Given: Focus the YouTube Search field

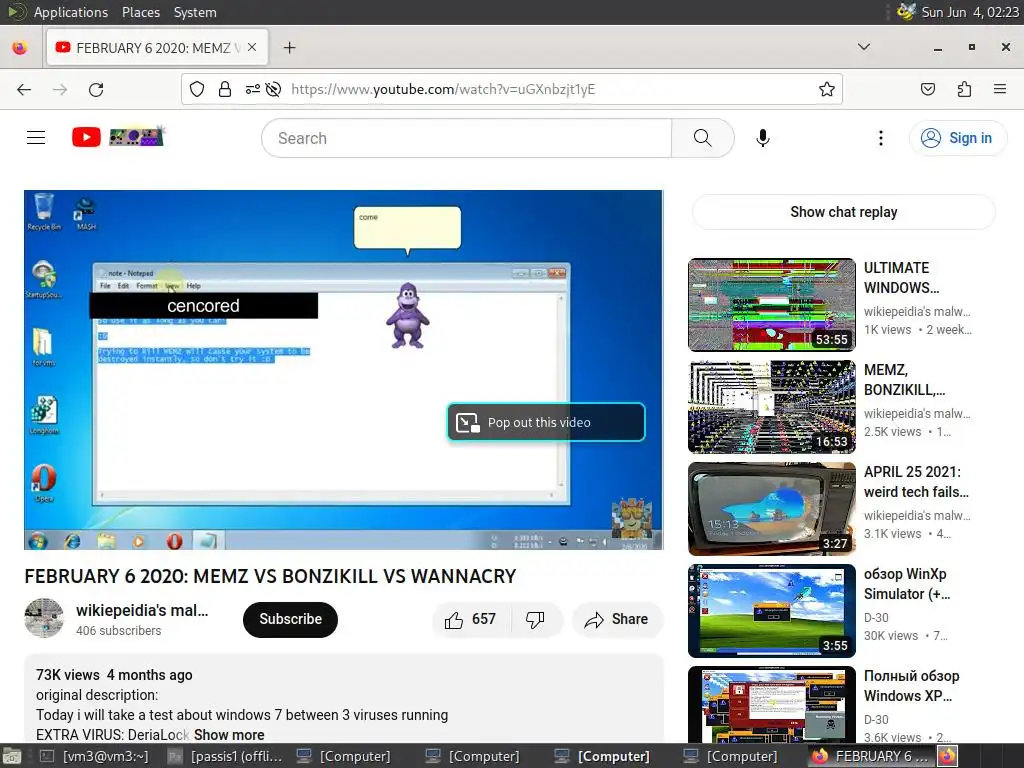Looking at the screenshot, I should coord(467,138).
